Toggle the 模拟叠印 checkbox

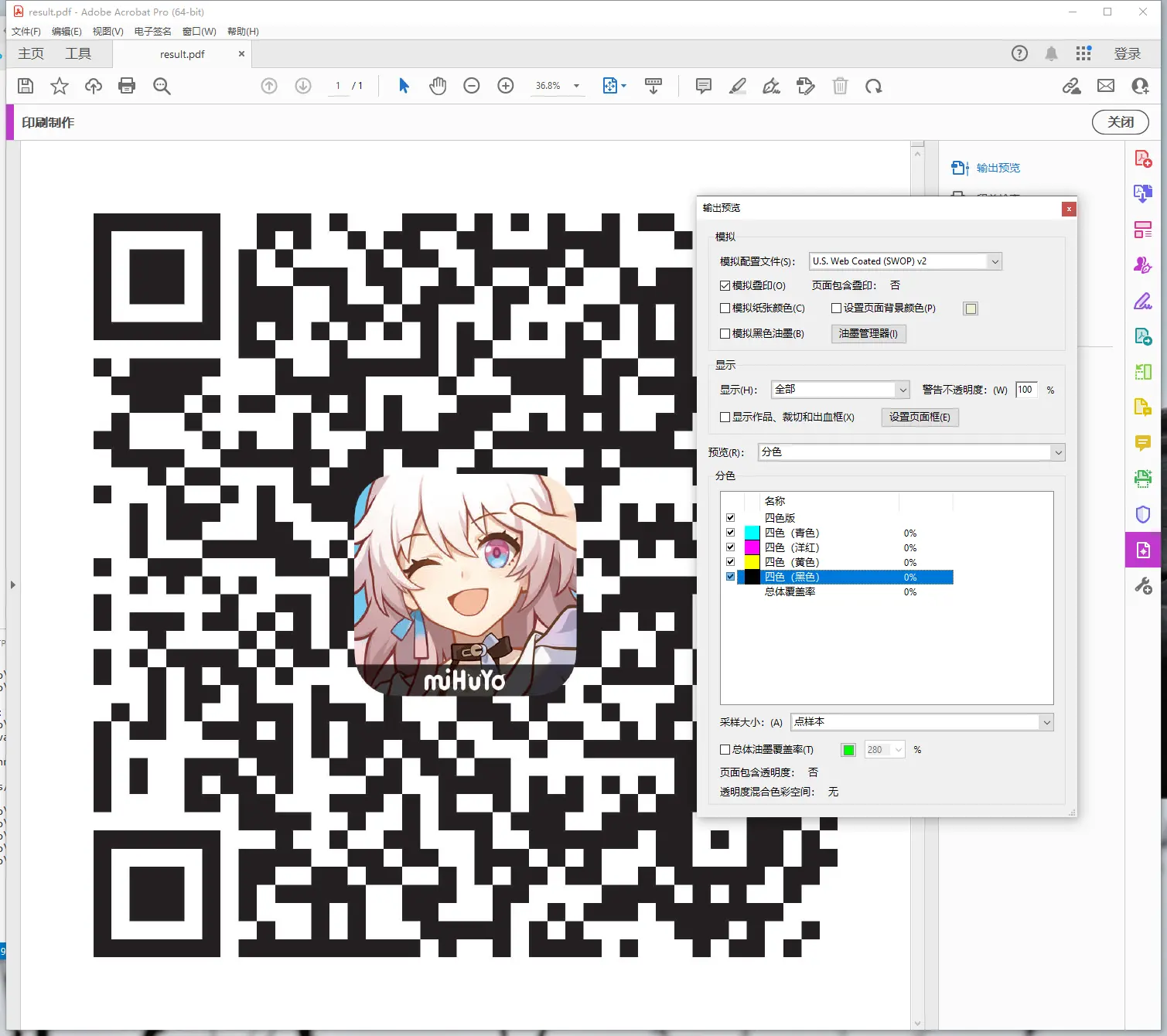coord(725,285)
